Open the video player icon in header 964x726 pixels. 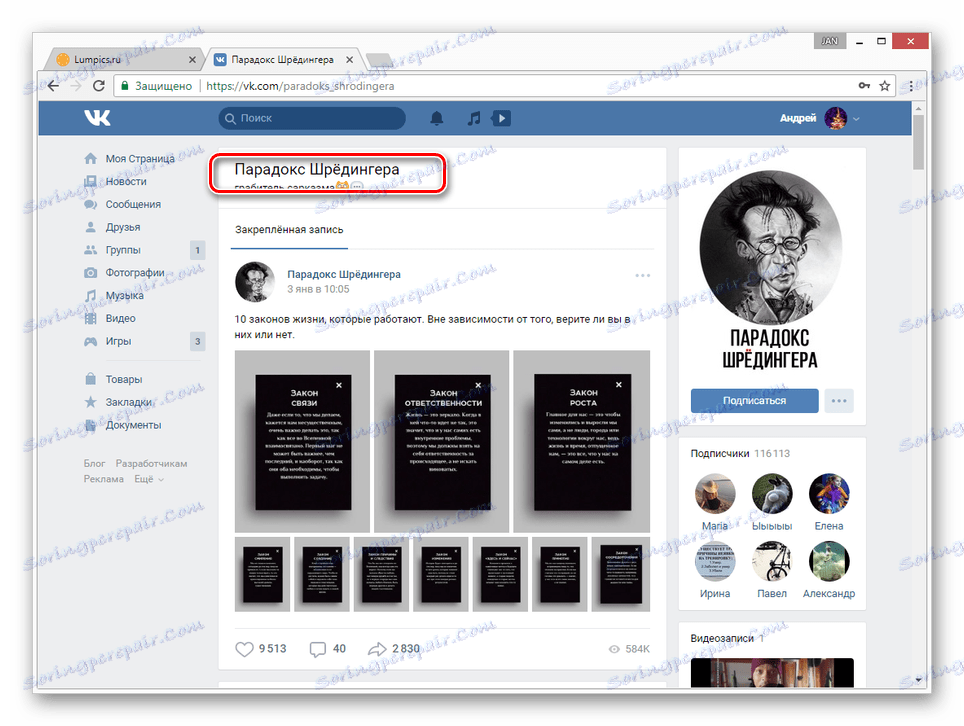[x=501, y=118]
